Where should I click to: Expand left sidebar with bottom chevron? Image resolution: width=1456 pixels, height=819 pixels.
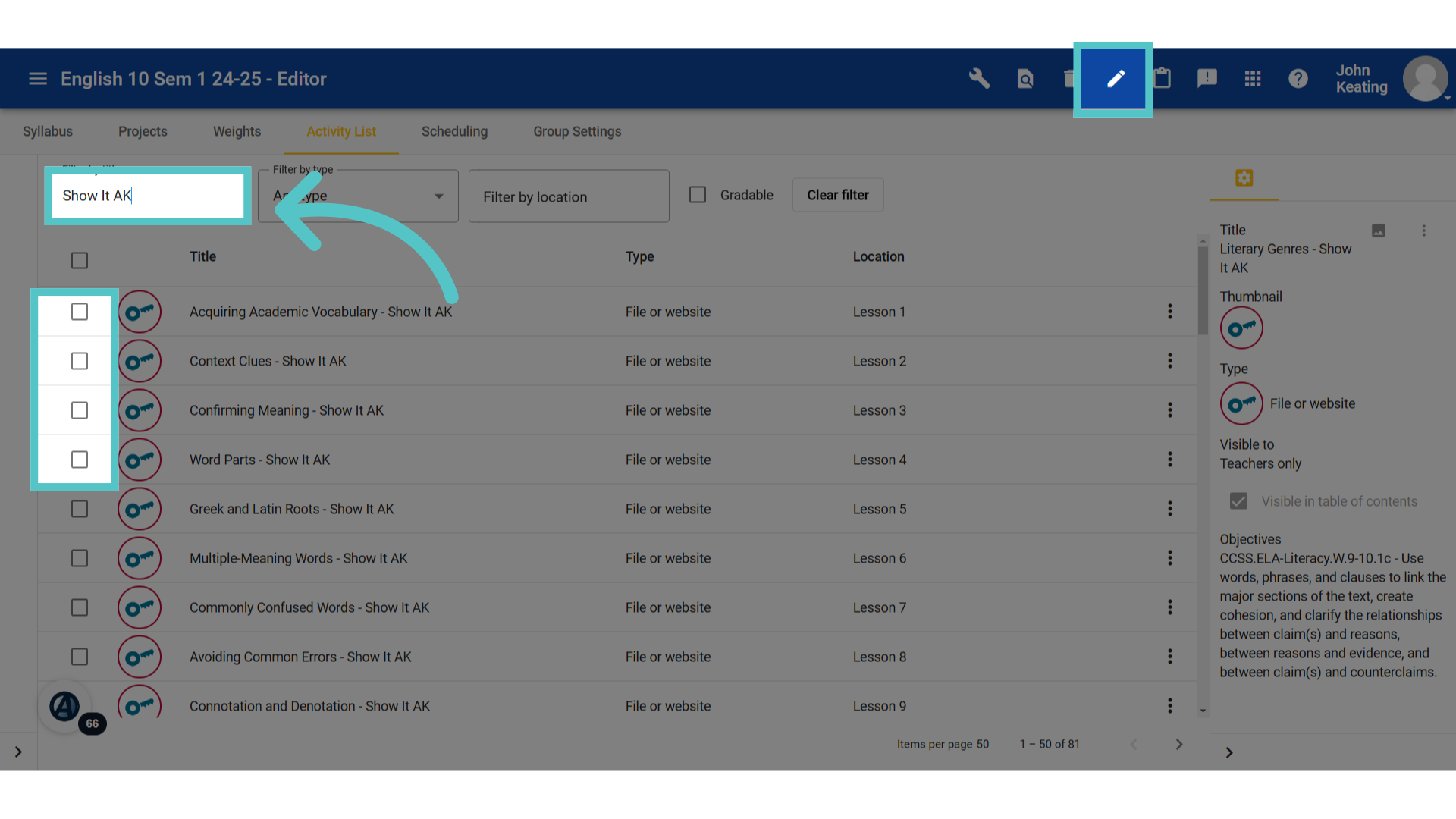18,752
